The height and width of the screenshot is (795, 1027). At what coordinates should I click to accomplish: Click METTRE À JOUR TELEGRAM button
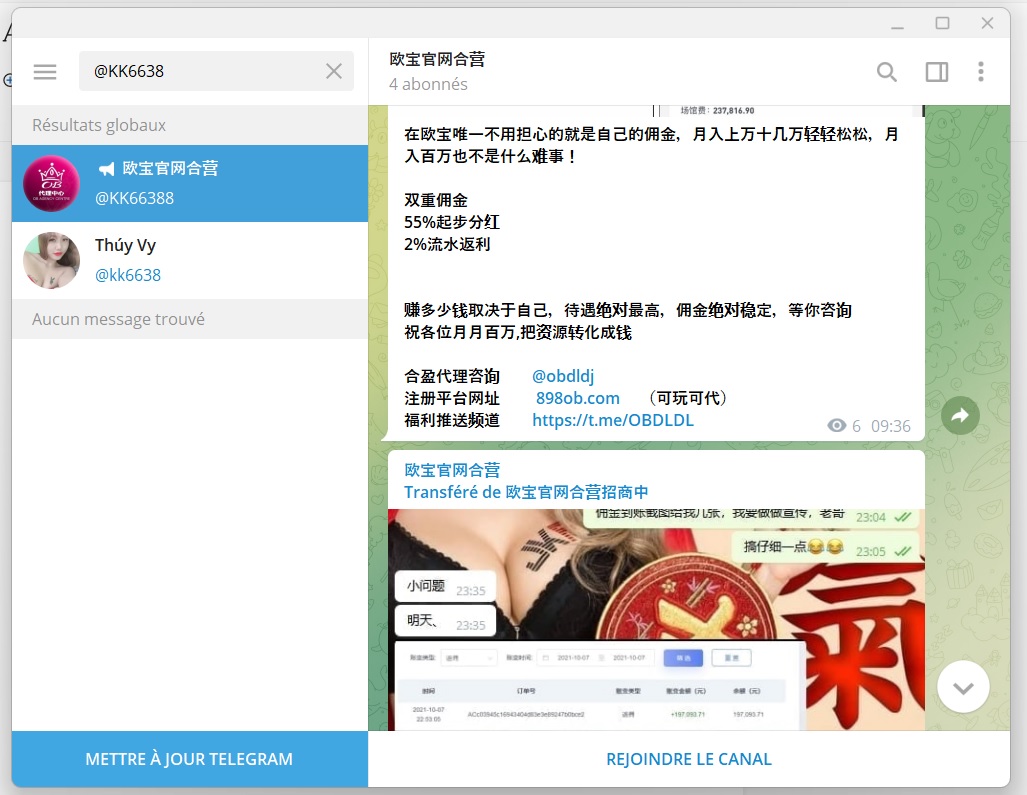(190, 759)
